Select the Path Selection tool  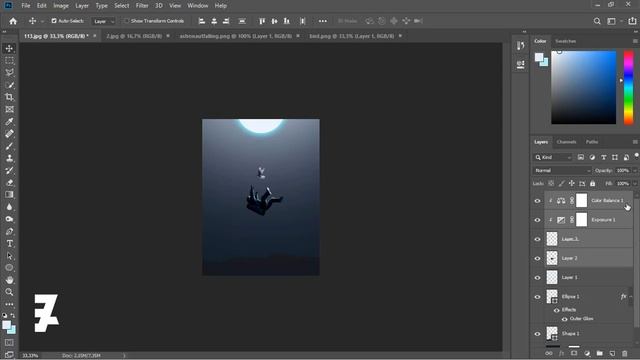tap(9, 256)
